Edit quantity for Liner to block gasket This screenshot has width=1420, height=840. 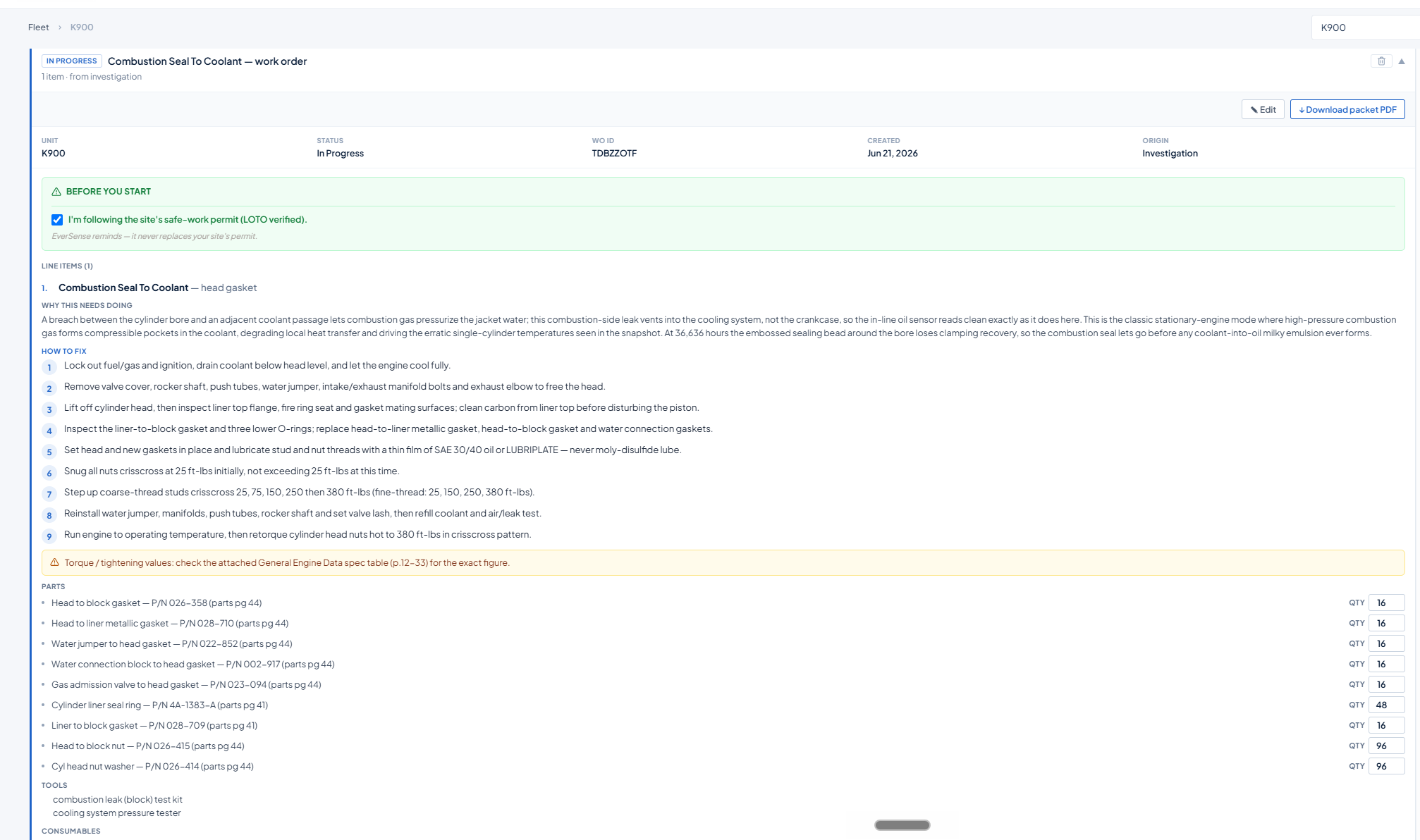pos(1386,725)
